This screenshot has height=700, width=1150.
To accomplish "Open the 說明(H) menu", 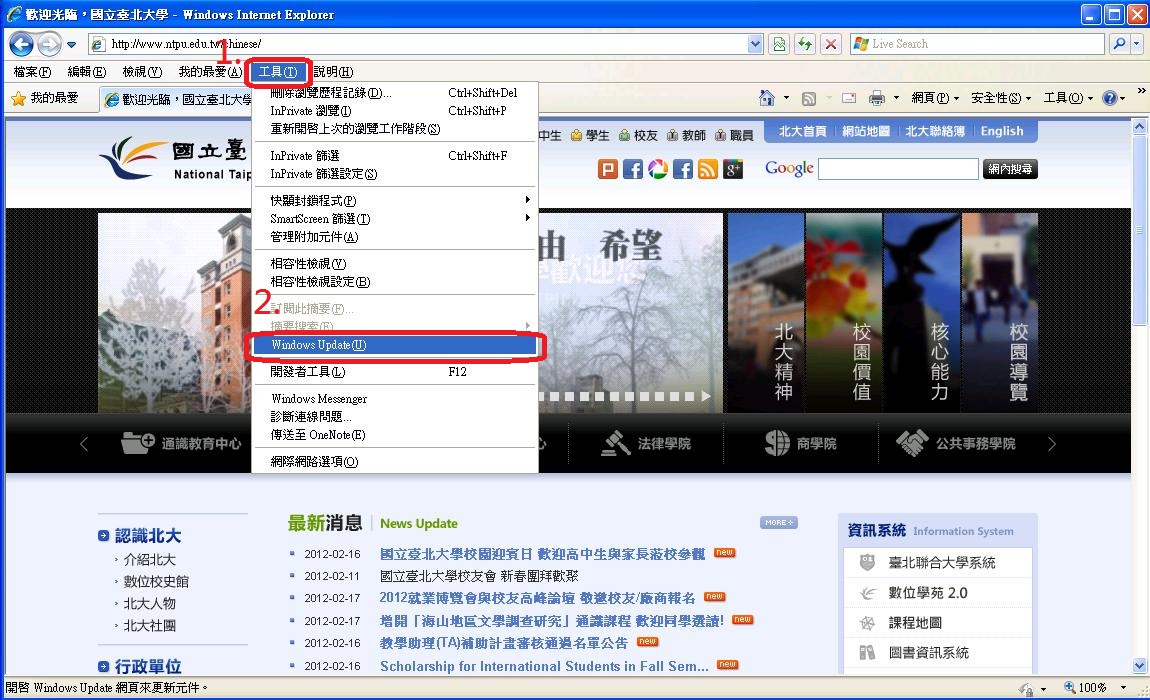I will click(333, 72).
